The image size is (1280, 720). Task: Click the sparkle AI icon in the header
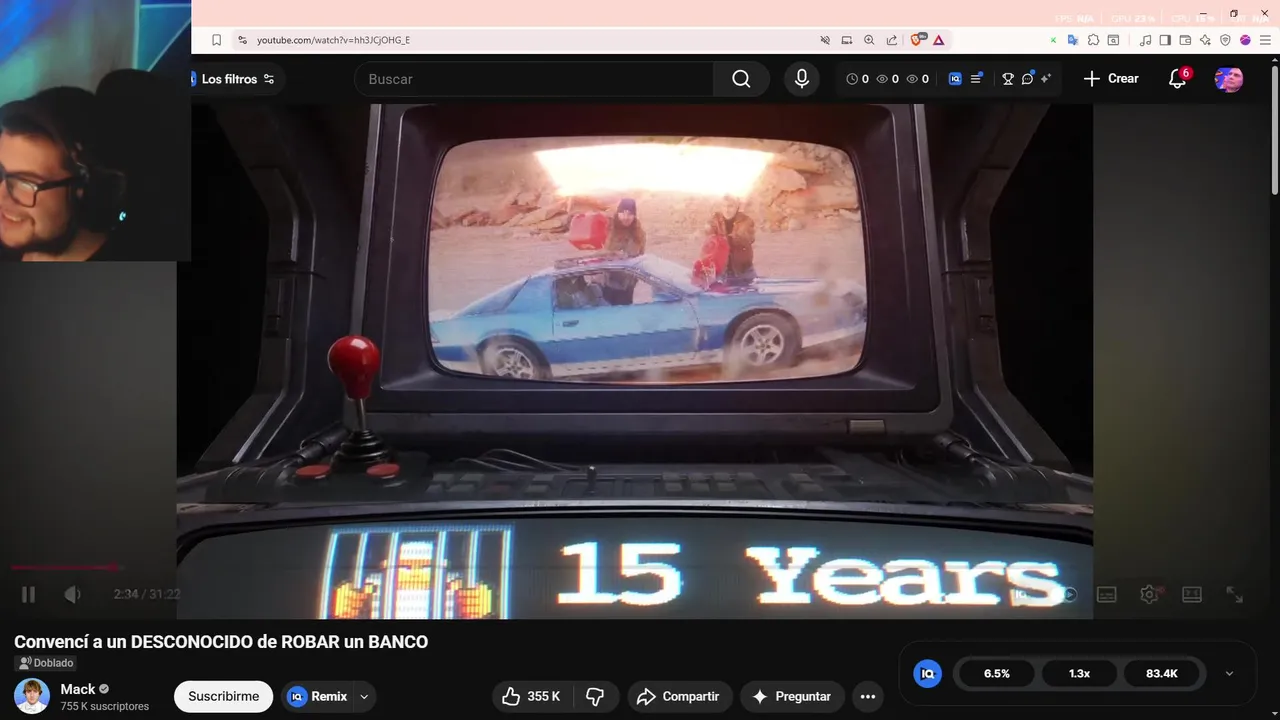coord(1046,79)
